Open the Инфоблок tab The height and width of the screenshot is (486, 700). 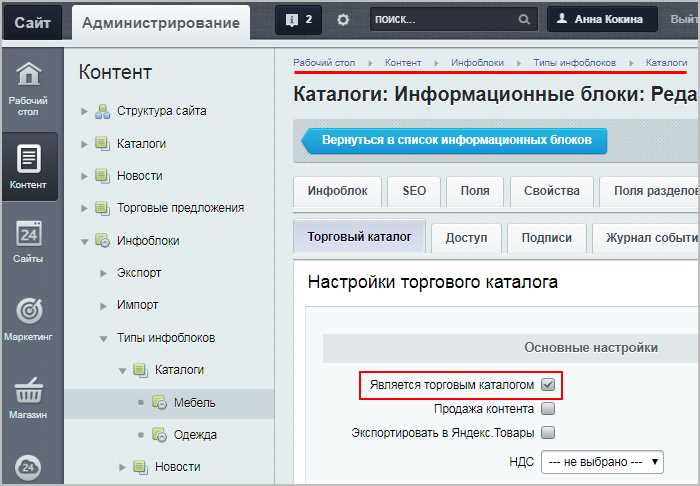[x=338, y=191]
